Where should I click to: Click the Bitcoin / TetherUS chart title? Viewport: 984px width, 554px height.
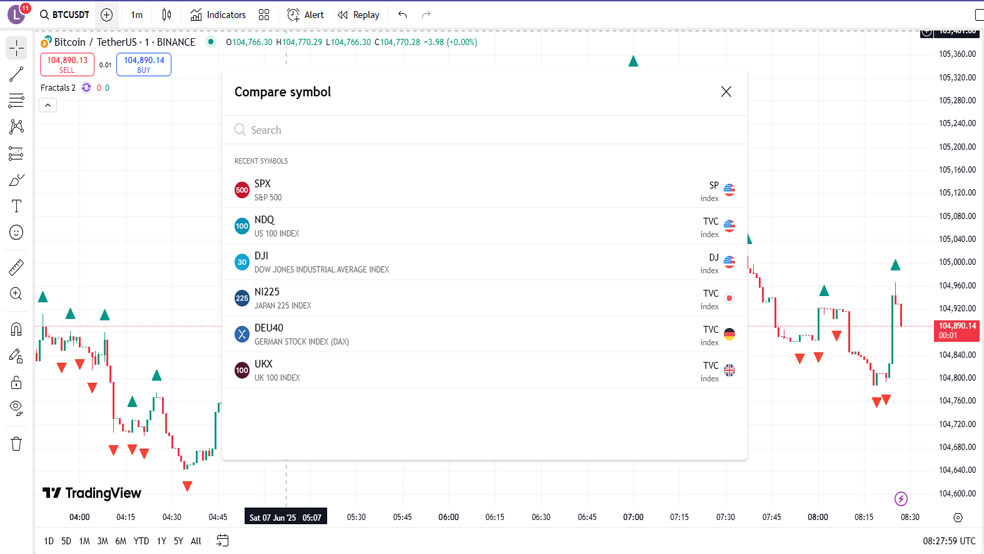click(124, 42)
